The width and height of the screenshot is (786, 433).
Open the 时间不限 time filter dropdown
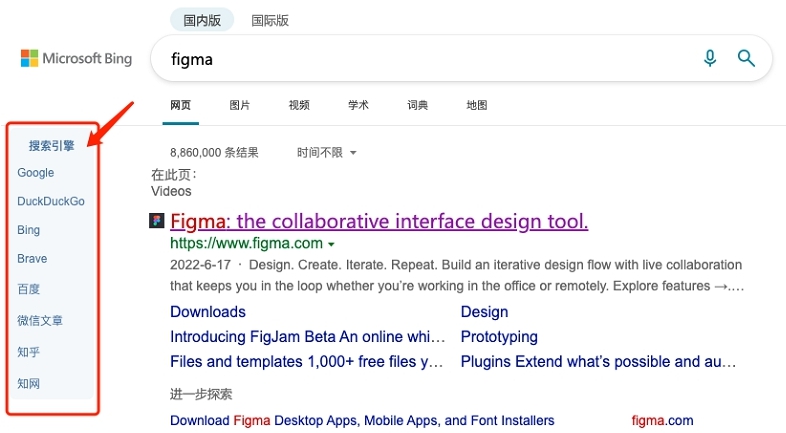(326, 153)
